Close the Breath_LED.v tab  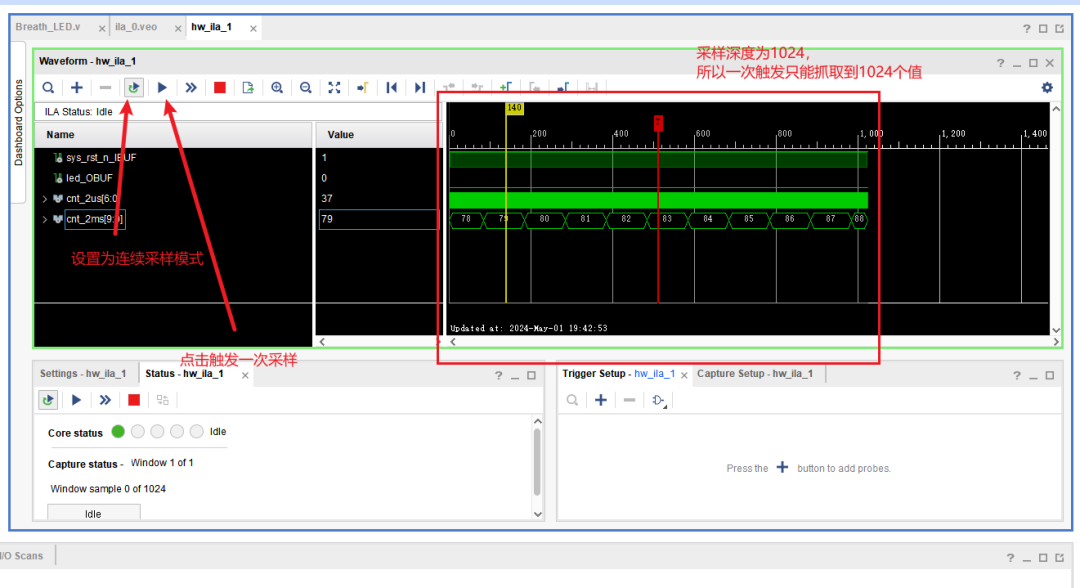click(102, 28)
